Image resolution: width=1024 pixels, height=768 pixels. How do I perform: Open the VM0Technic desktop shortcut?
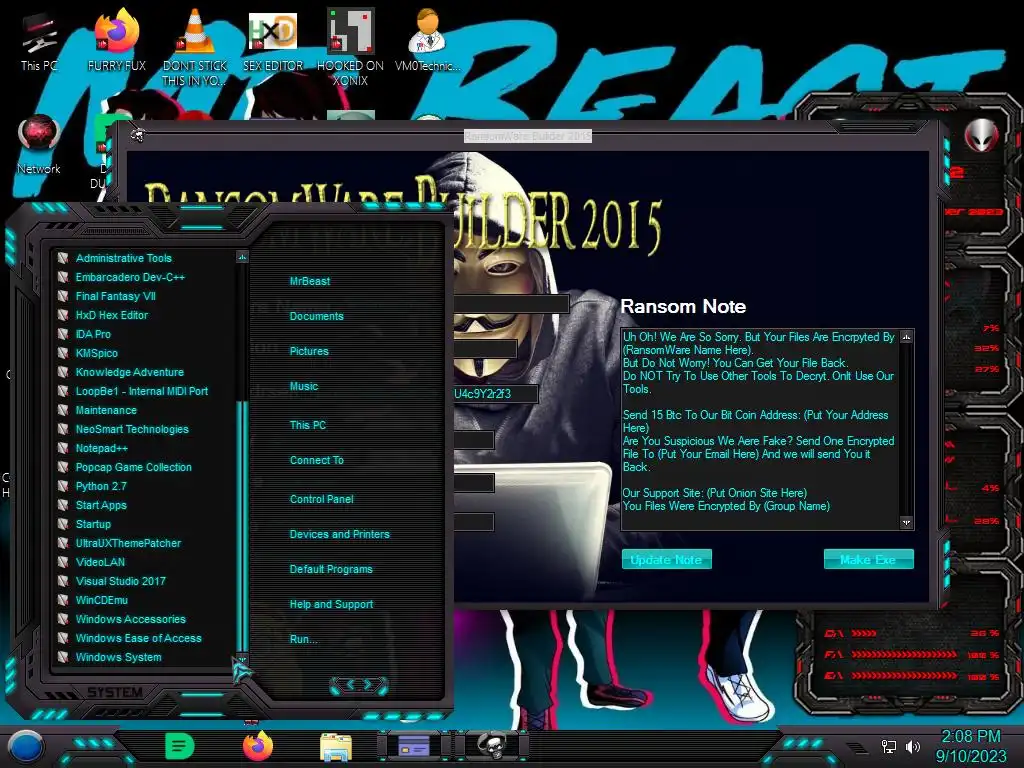(428, 40)
